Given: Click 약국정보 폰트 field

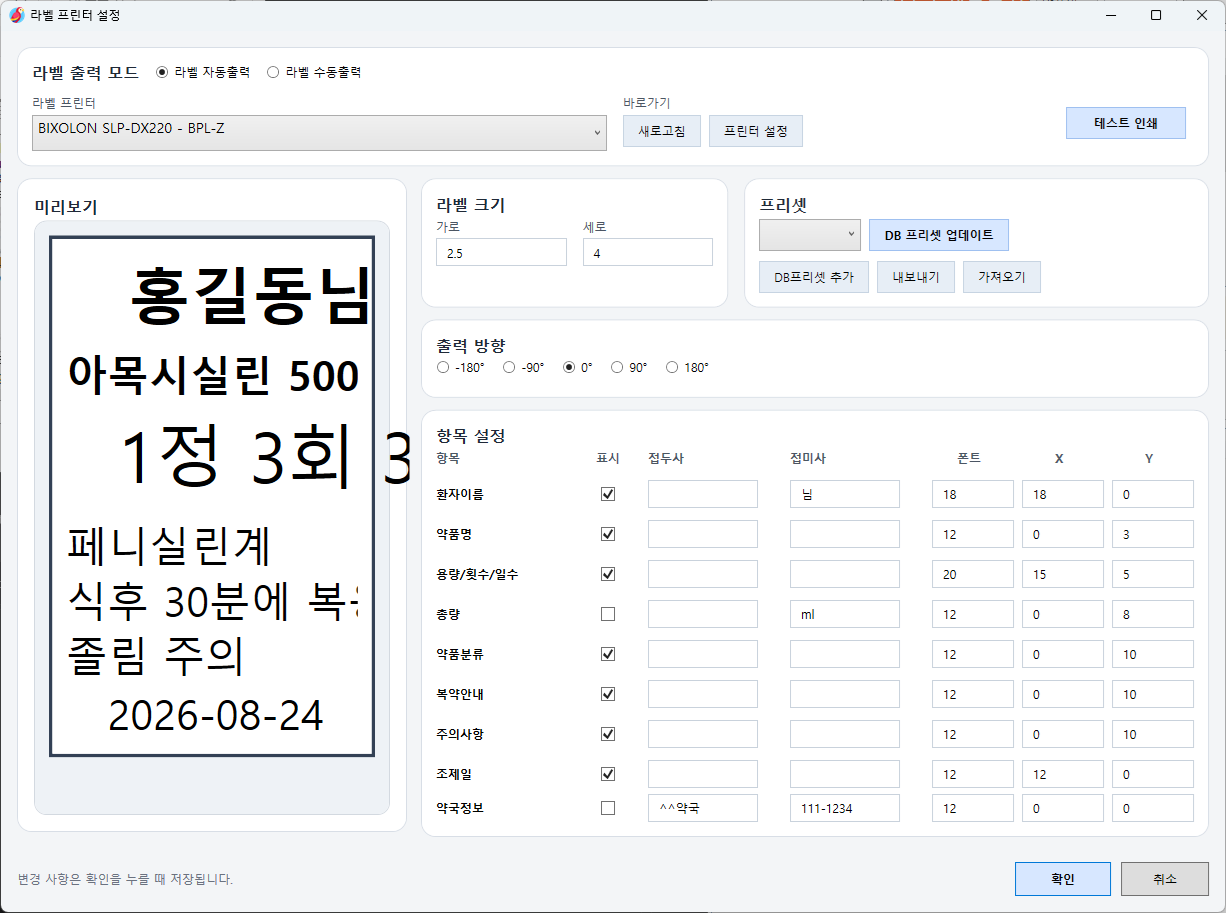Looking at the screenshot, I should (973, 808).
